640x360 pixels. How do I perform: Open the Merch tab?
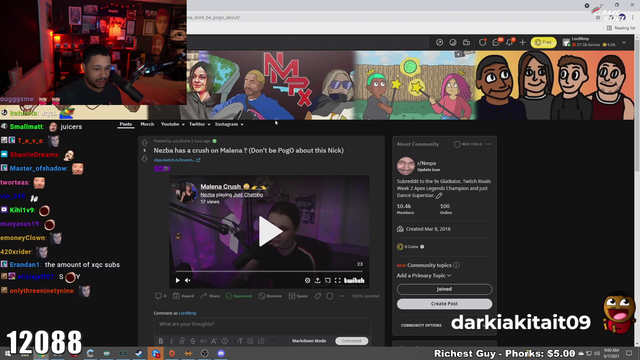point(147,124)
